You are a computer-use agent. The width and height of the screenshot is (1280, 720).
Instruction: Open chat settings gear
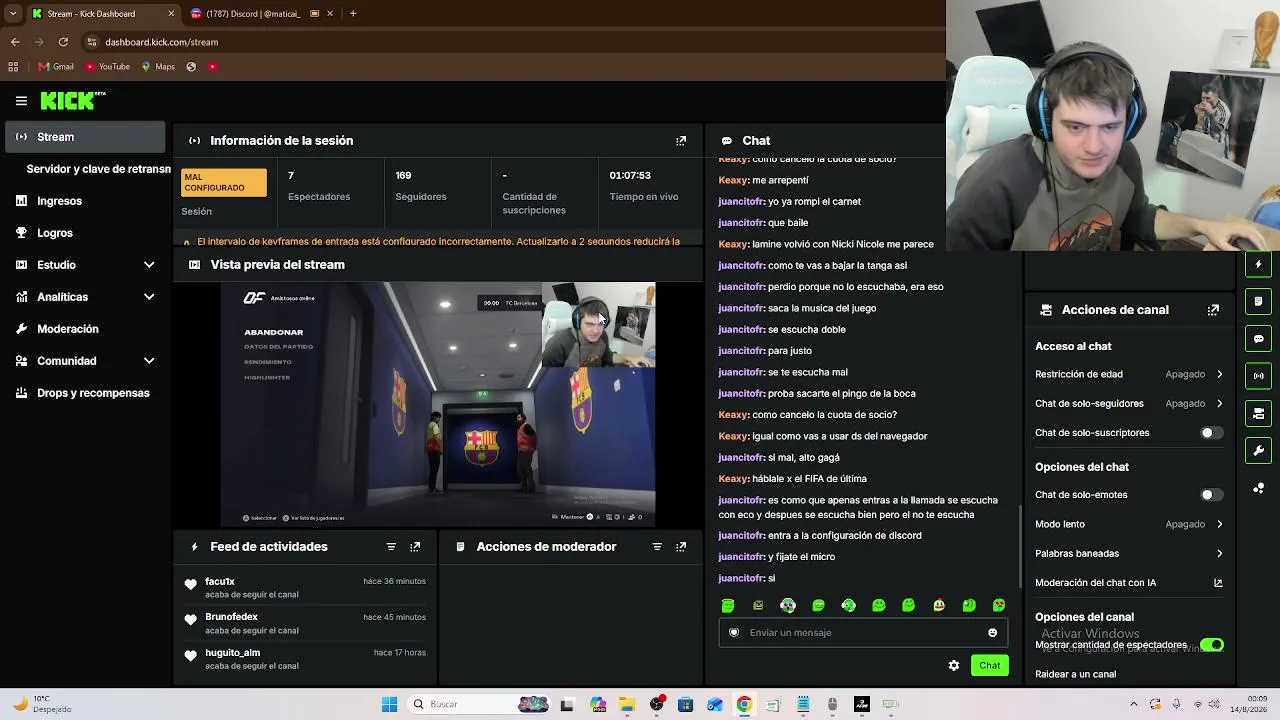coord(954,666)
